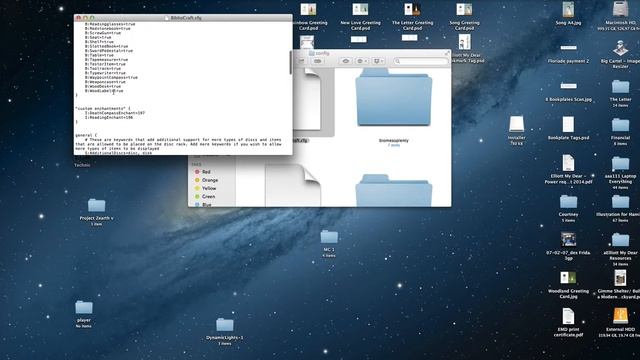Click the B:Table=true line in text editor
This screenshot has width=640, height=360.
click(99, 56)
